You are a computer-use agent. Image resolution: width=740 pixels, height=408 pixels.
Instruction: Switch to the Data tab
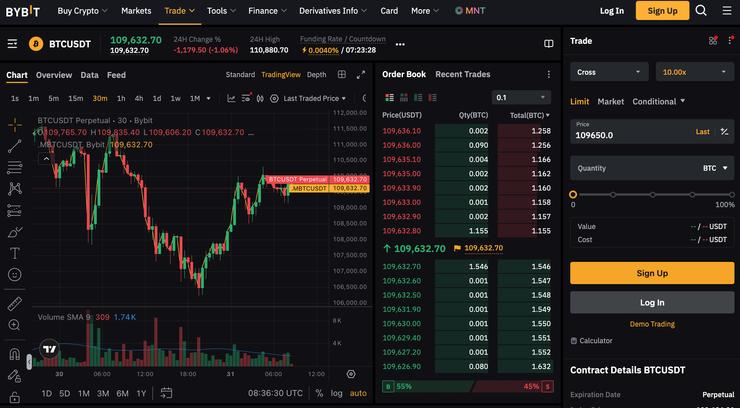tap(90, 75)
